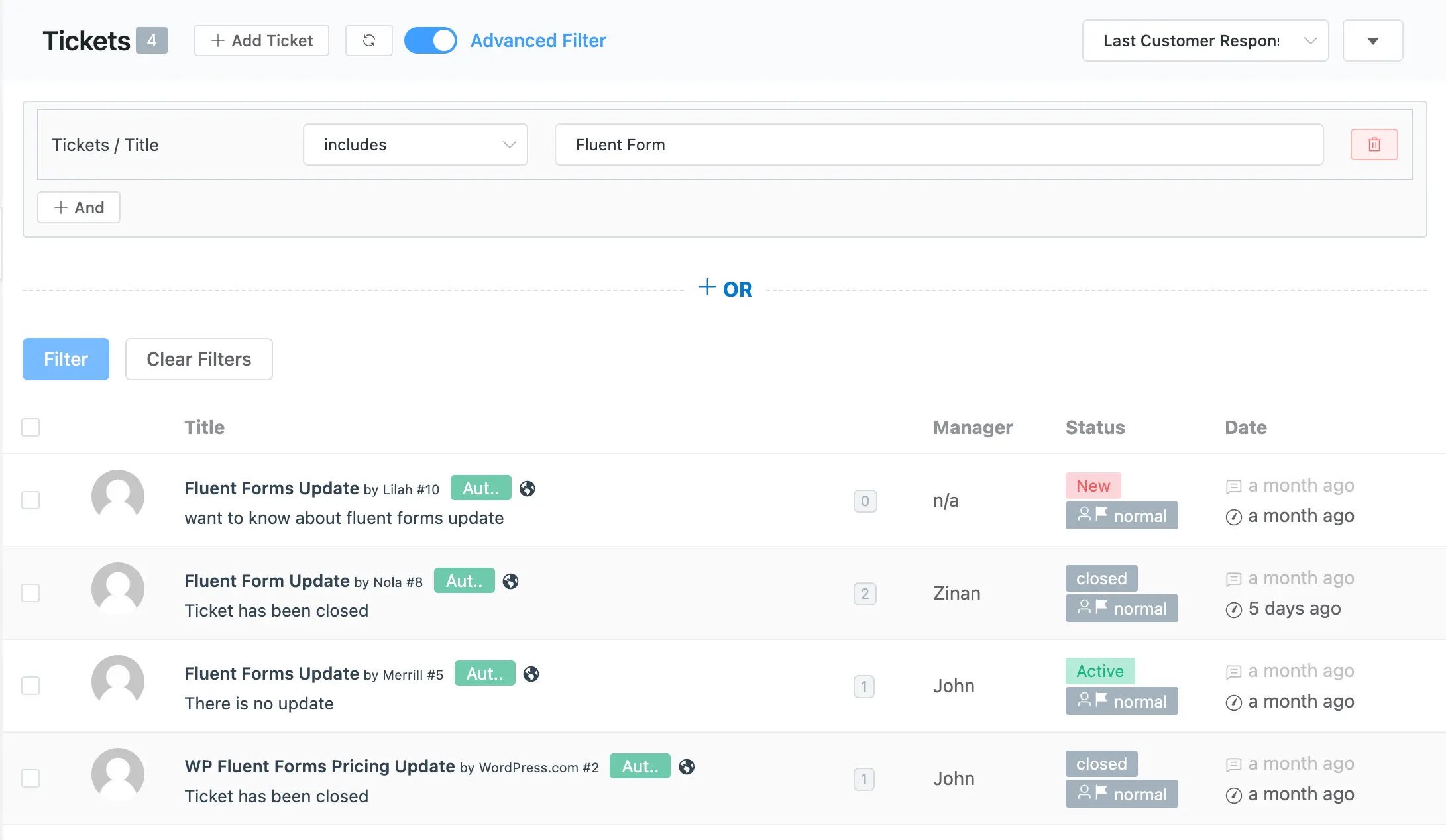Open ticket Fluent Forms Update by Lilah
1446x840 pixels.
tap(272, 488)
